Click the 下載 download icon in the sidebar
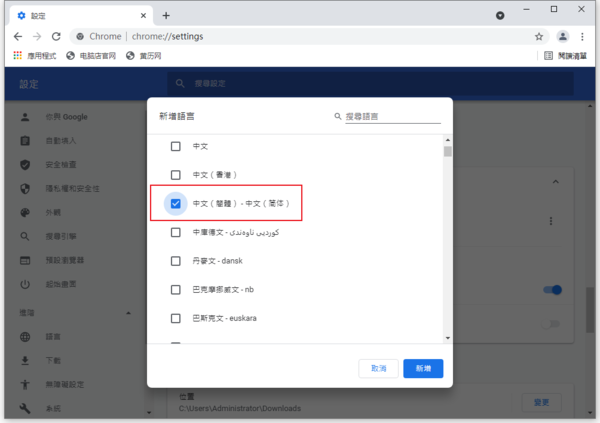 pos(25,361)
